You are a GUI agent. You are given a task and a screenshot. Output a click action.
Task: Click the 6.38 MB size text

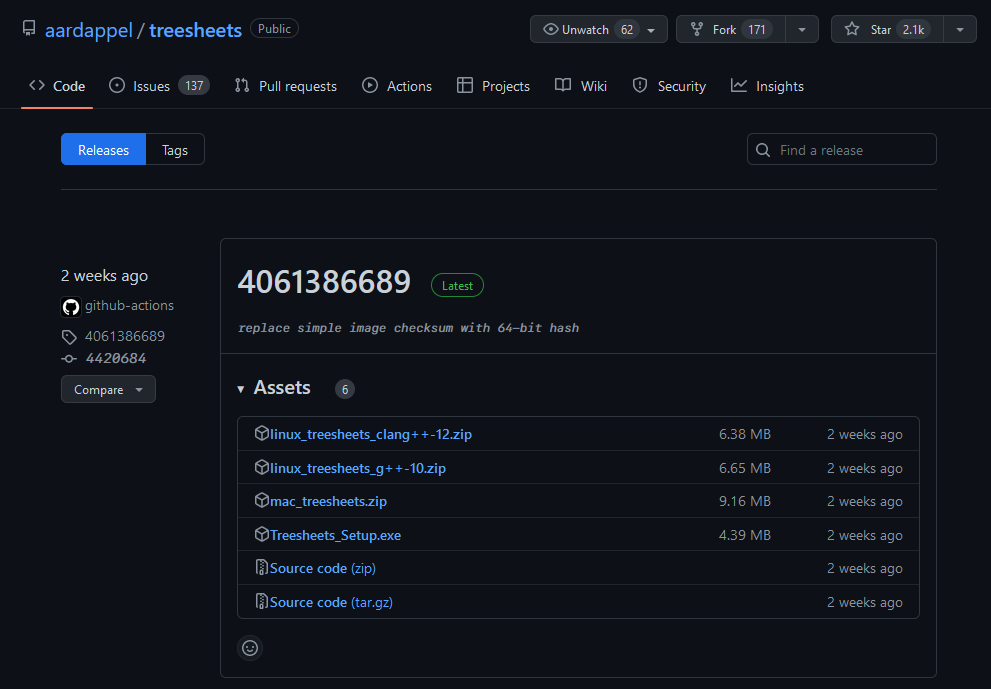pos(745,434)
